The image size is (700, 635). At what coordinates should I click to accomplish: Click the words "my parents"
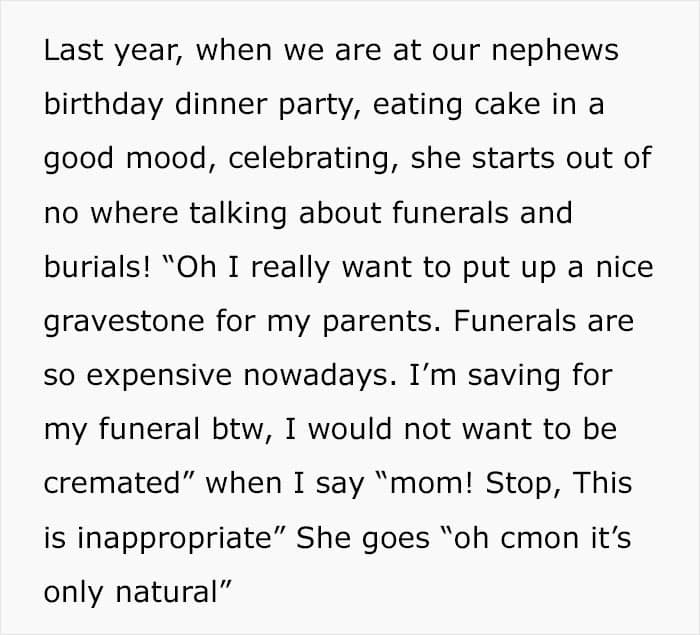point(350,322)
